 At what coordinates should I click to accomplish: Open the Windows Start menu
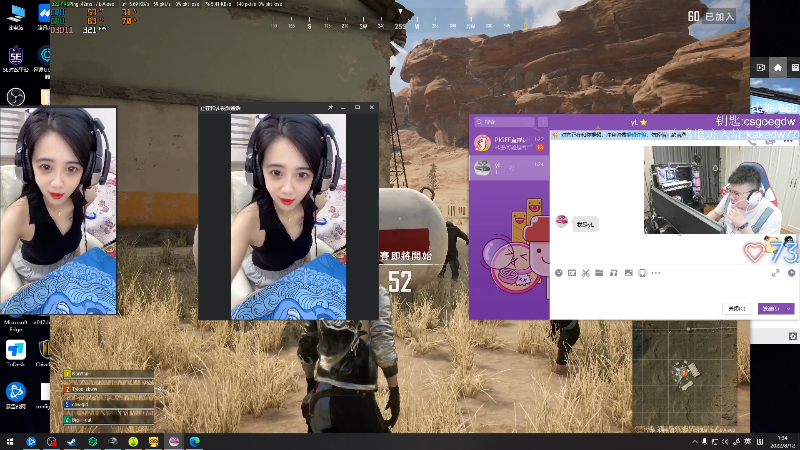coord(10,442)
